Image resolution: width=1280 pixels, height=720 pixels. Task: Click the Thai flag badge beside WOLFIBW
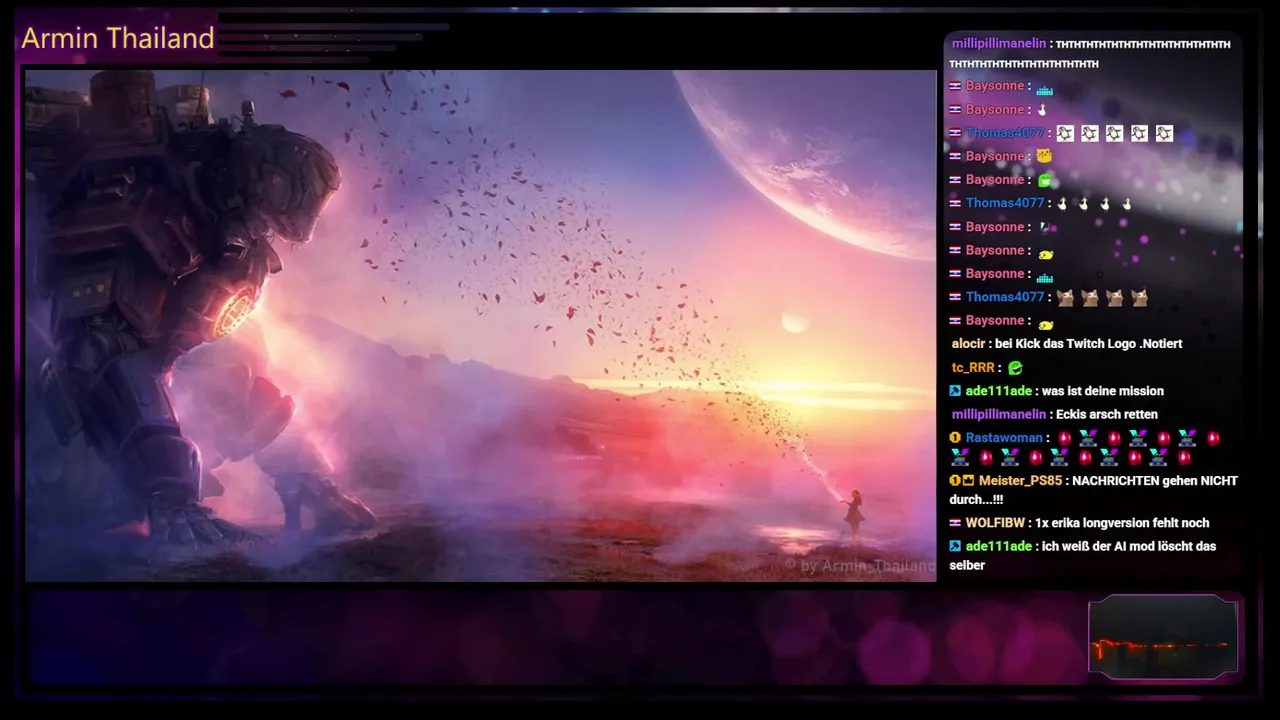tap(955, 523)
